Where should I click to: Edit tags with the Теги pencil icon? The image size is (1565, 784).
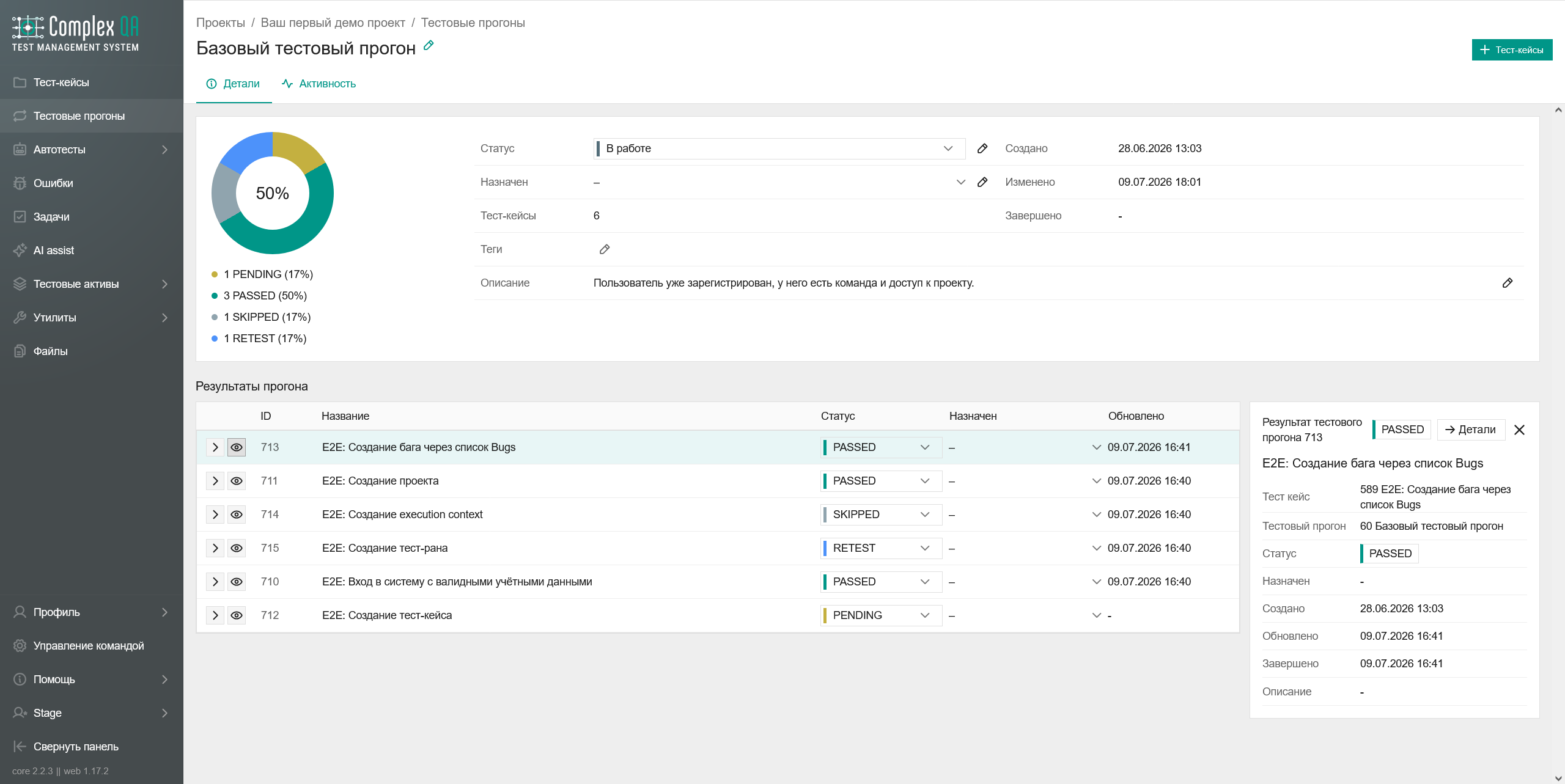(605, 249)
